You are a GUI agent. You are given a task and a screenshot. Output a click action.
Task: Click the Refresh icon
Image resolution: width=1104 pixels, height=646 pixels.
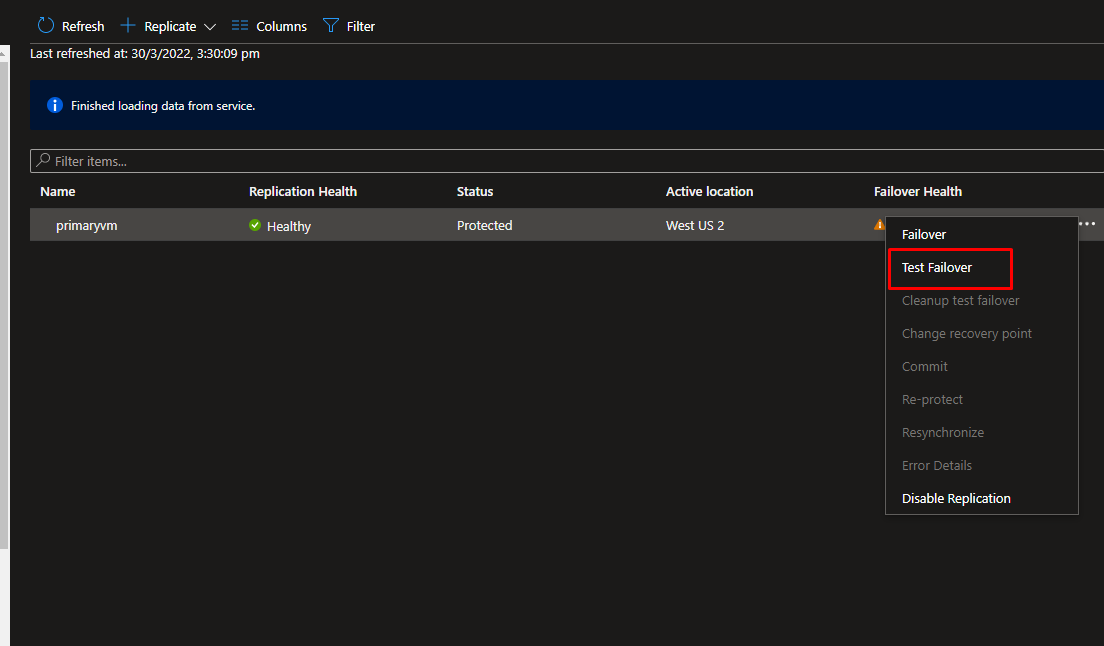(x=45, y=25)
